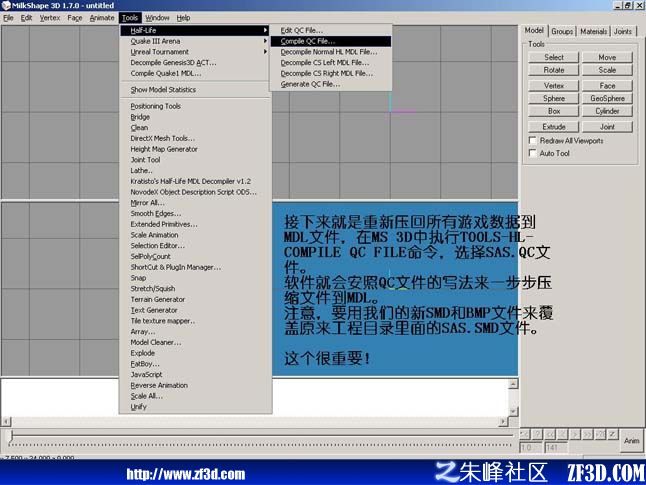
Task: Toggle the Anim mode button
Action: 631,440
